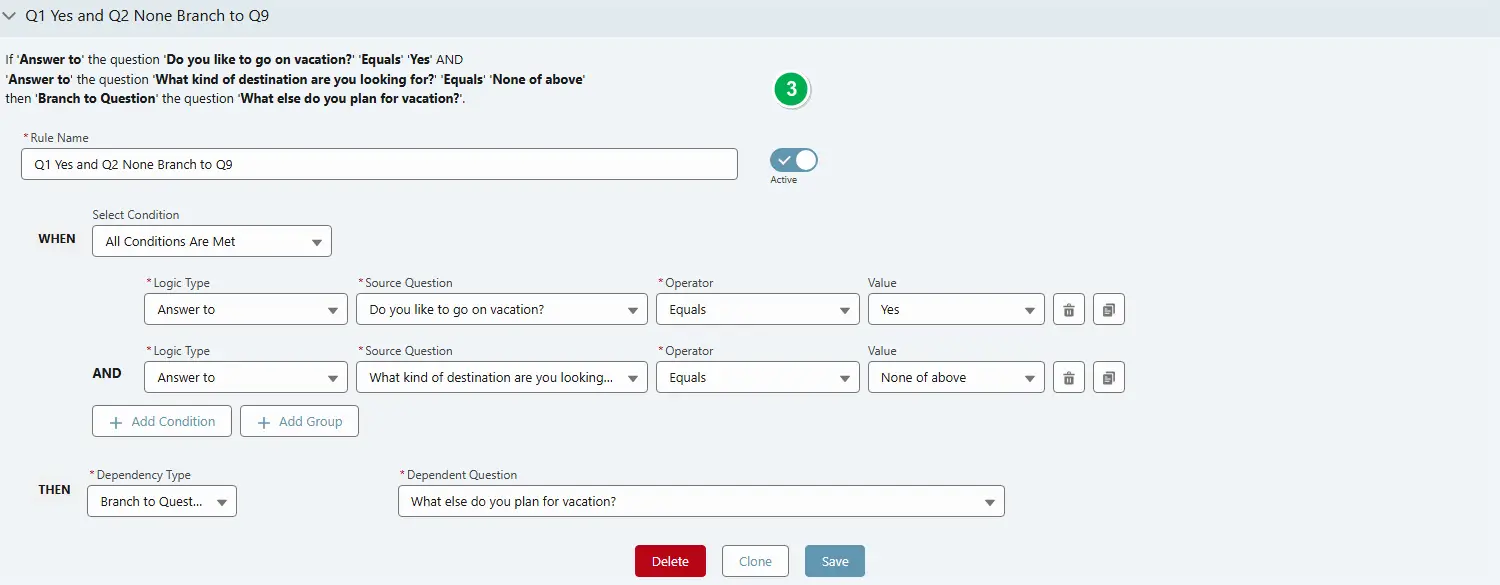
Task: Click inside the Rule Name field
Action: point(379,164)
